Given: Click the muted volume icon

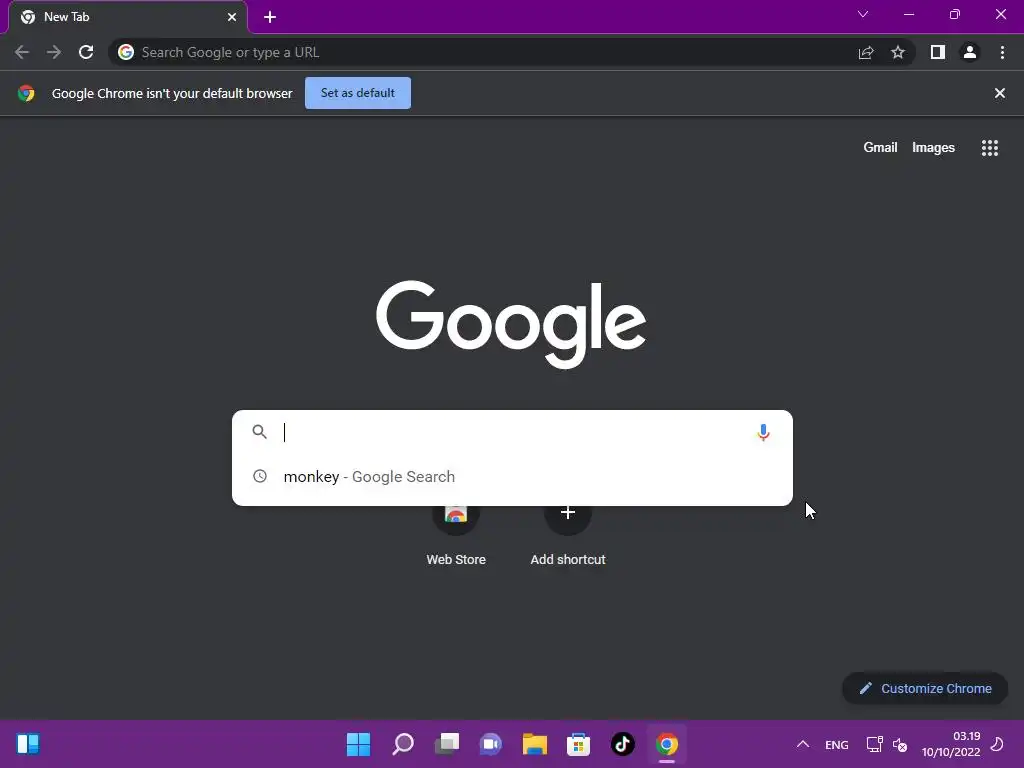Looking at the screenshot, I should [x=901, y=744].
